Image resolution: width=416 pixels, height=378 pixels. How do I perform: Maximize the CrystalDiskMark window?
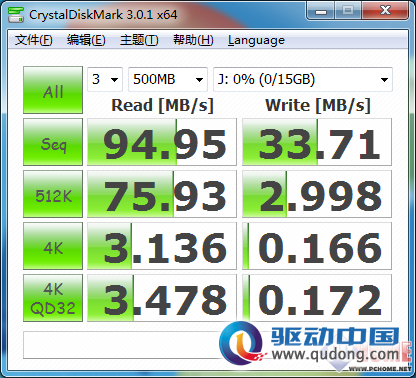coord(348,11)
